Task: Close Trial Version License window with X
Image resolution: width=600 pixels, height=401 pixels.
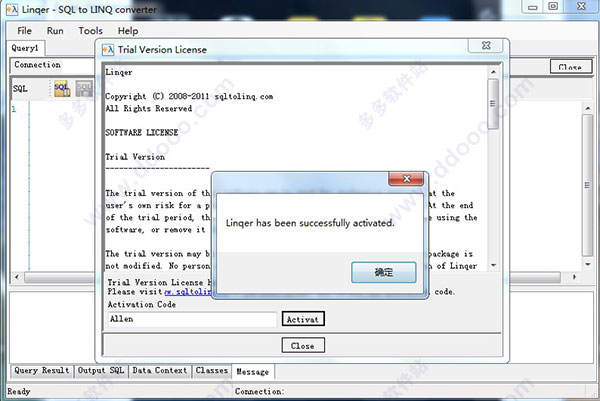Action: [486, 46]
